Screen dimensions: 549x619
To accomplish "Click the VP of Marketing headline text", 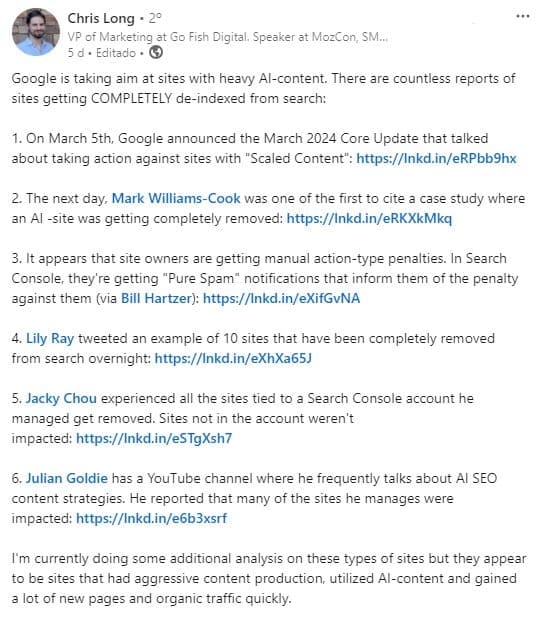I will pyautogui.click(x=227, y=37).
